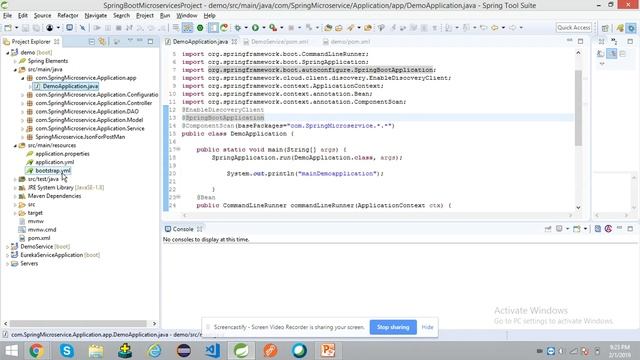Click the Debug bug toolbar icon

(x=238, y=28)
